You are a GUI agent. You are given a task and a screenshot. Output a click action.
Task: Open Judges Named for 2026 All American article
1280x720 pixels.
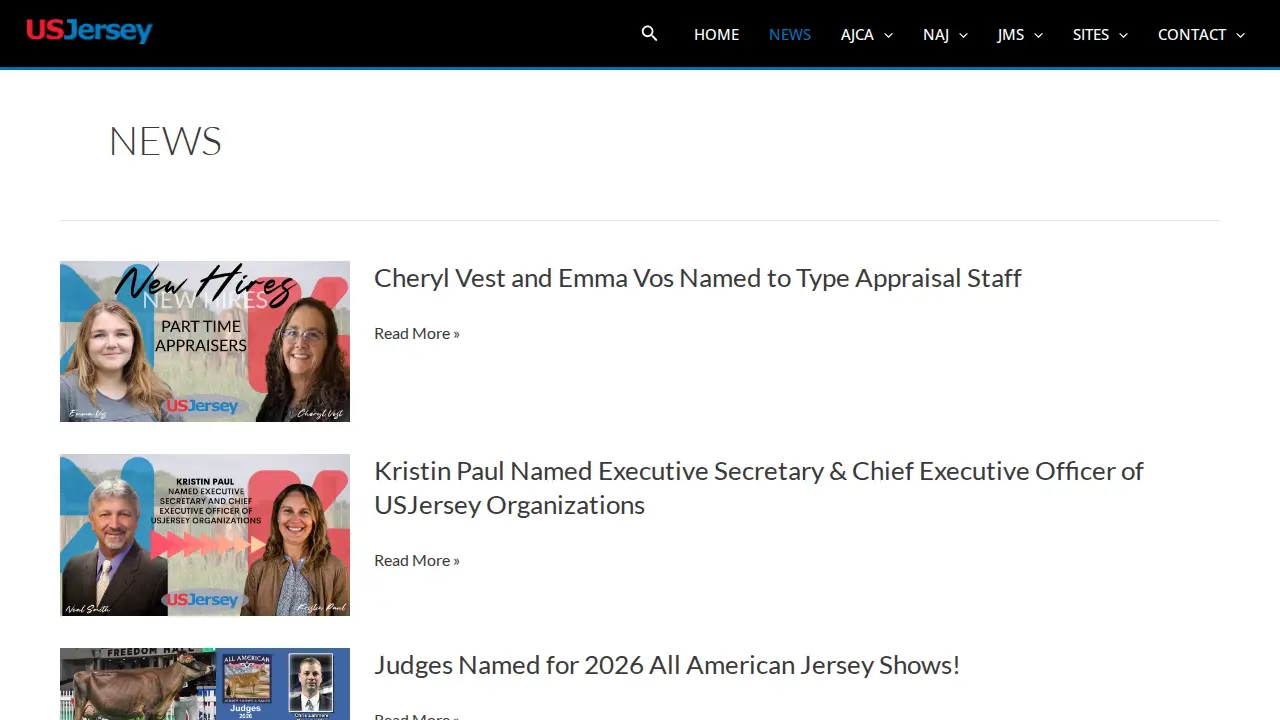(667, 665)
